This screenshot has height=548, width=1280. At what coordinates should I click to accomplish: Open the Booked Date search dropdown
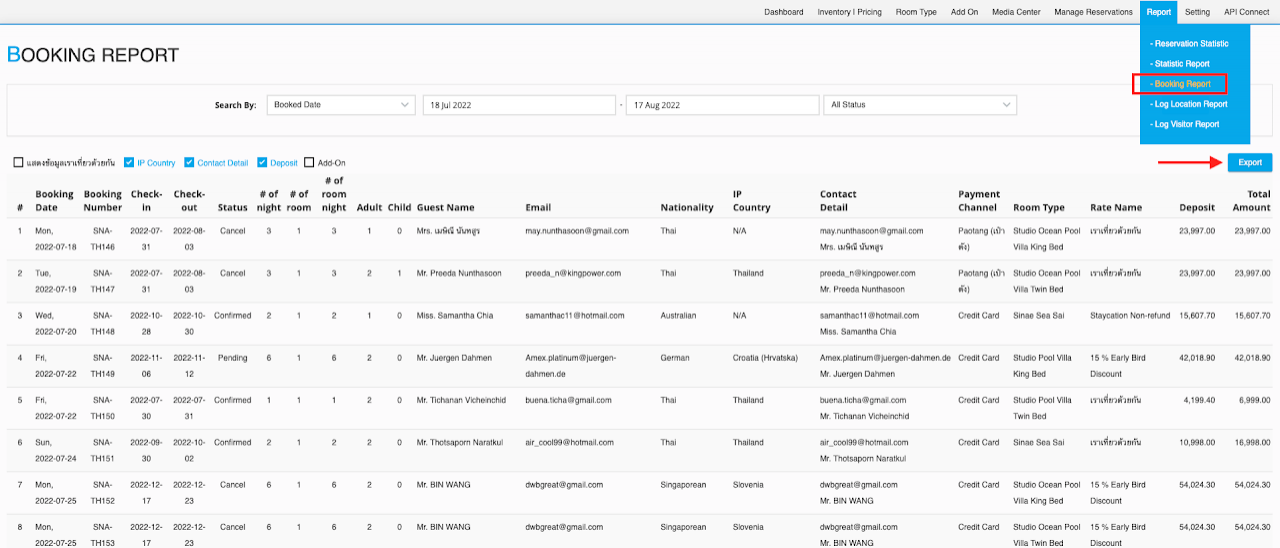point(340,105)
